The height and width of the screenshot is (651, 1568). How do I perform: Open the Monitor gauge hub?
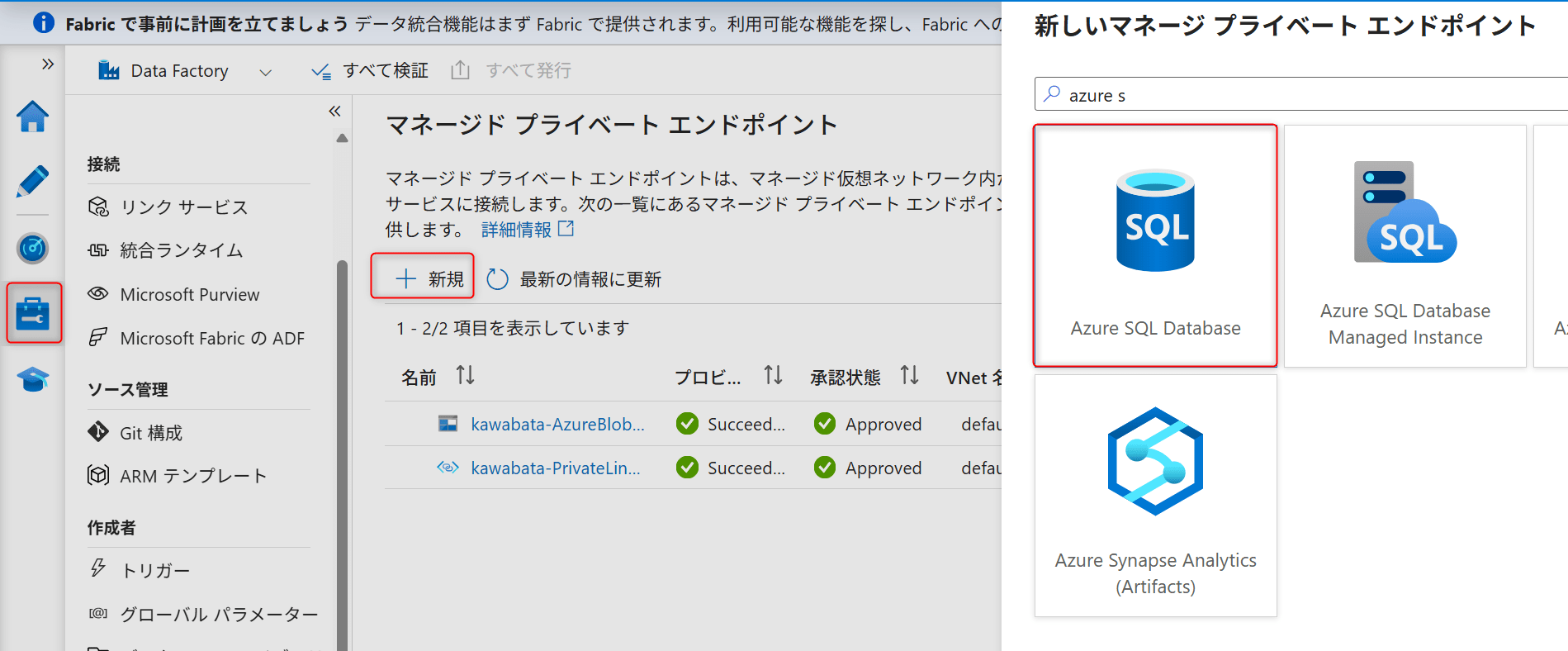[33, 248]
